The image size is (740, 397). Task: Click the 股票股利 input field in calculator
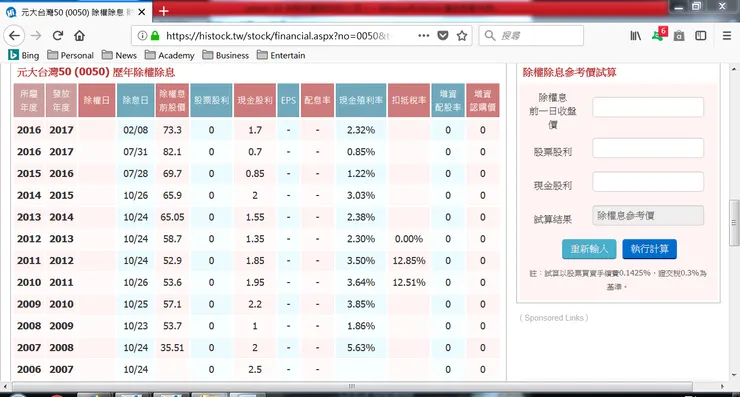pos(648,148)
